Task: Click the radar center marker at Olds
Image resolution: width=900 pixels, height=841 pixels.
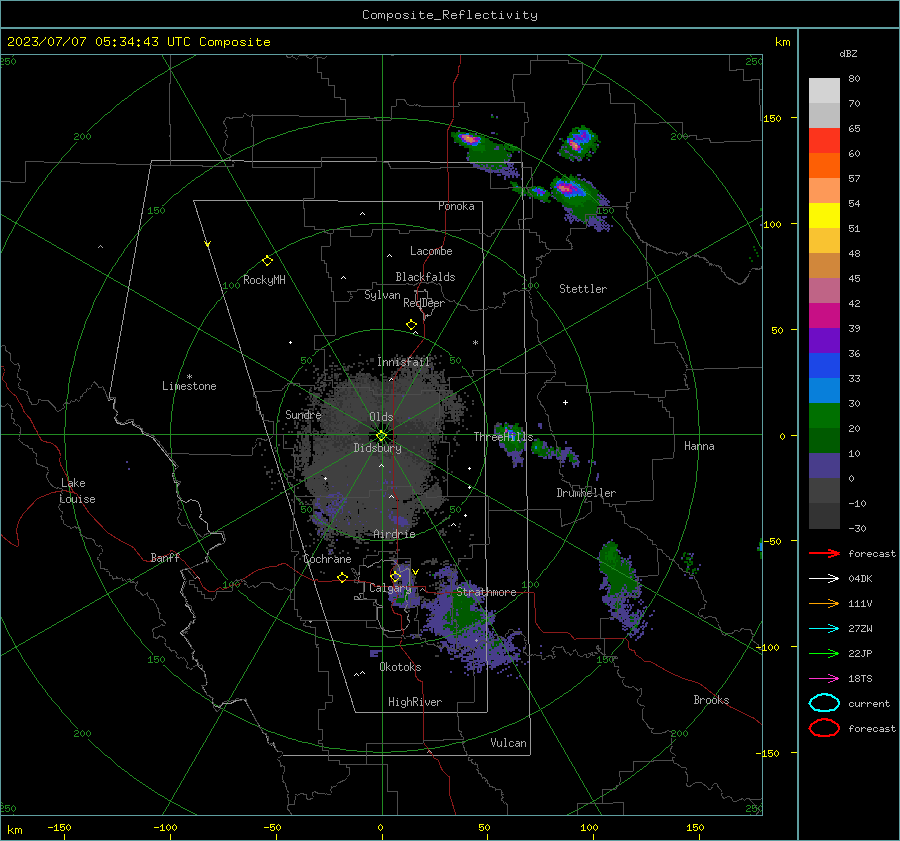Action: (381, 435)
